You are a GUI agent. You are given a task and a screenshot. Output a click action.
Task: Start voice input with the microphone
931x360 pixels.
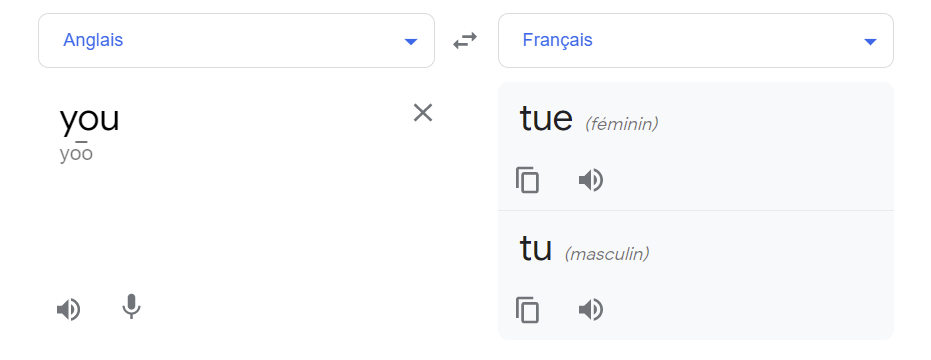coord(131,307)
